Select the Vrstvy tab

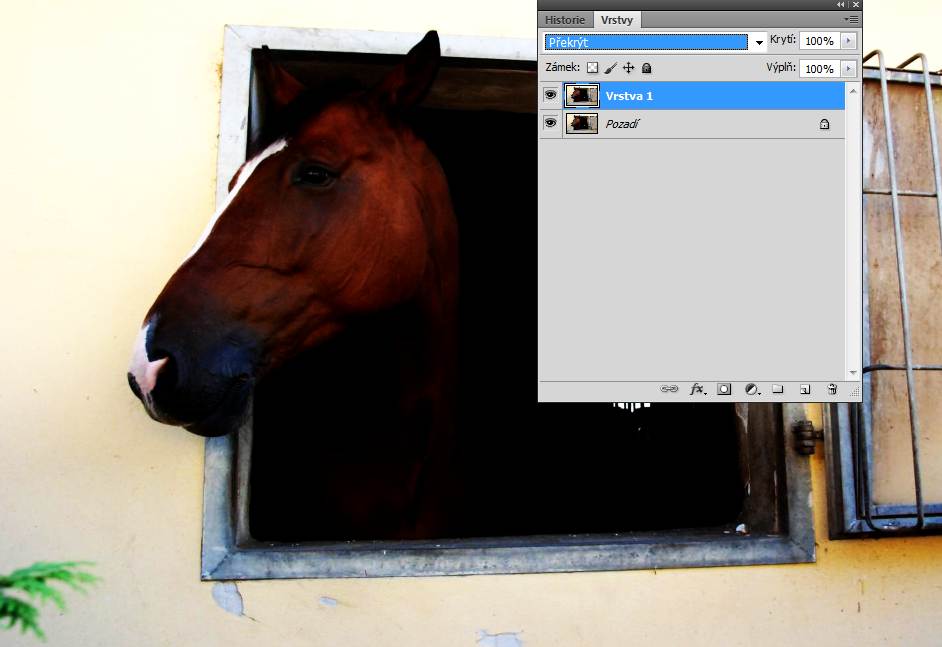pyautogui.click(x=616, y=20)
